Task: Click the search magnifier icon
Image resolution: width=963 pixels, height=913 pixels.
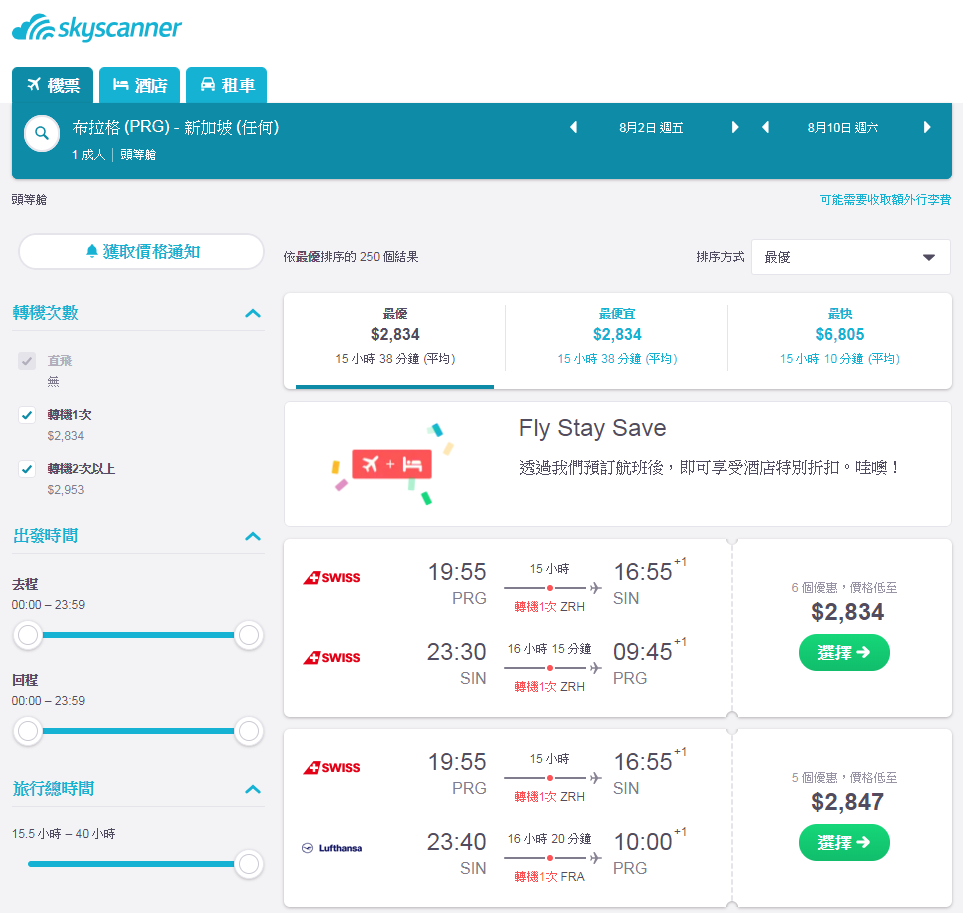Action: click(42, 133)
